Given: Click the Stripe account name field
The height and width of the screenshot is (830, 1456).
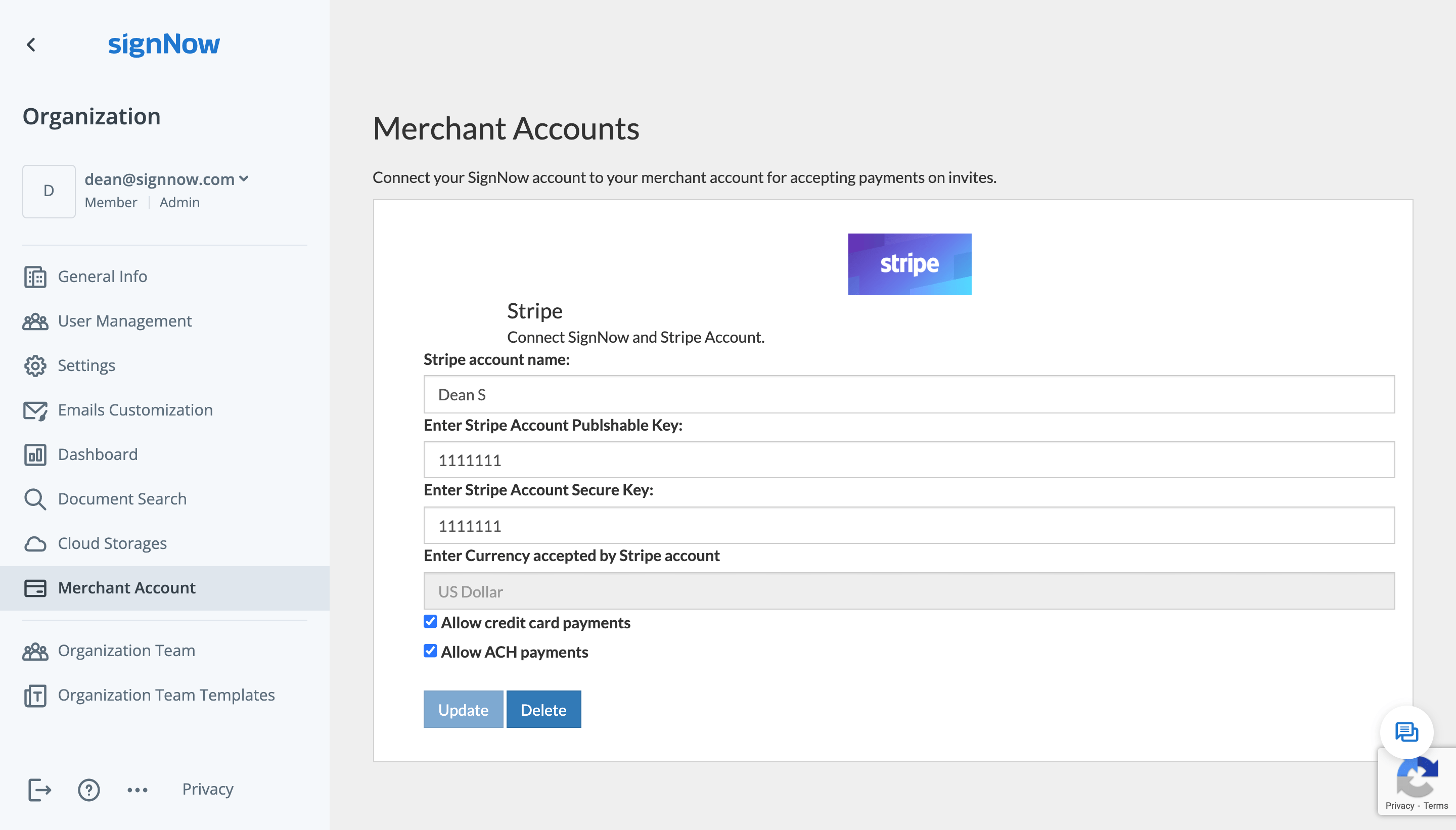Looking at the screenshot, I should (x=908, y=394).
